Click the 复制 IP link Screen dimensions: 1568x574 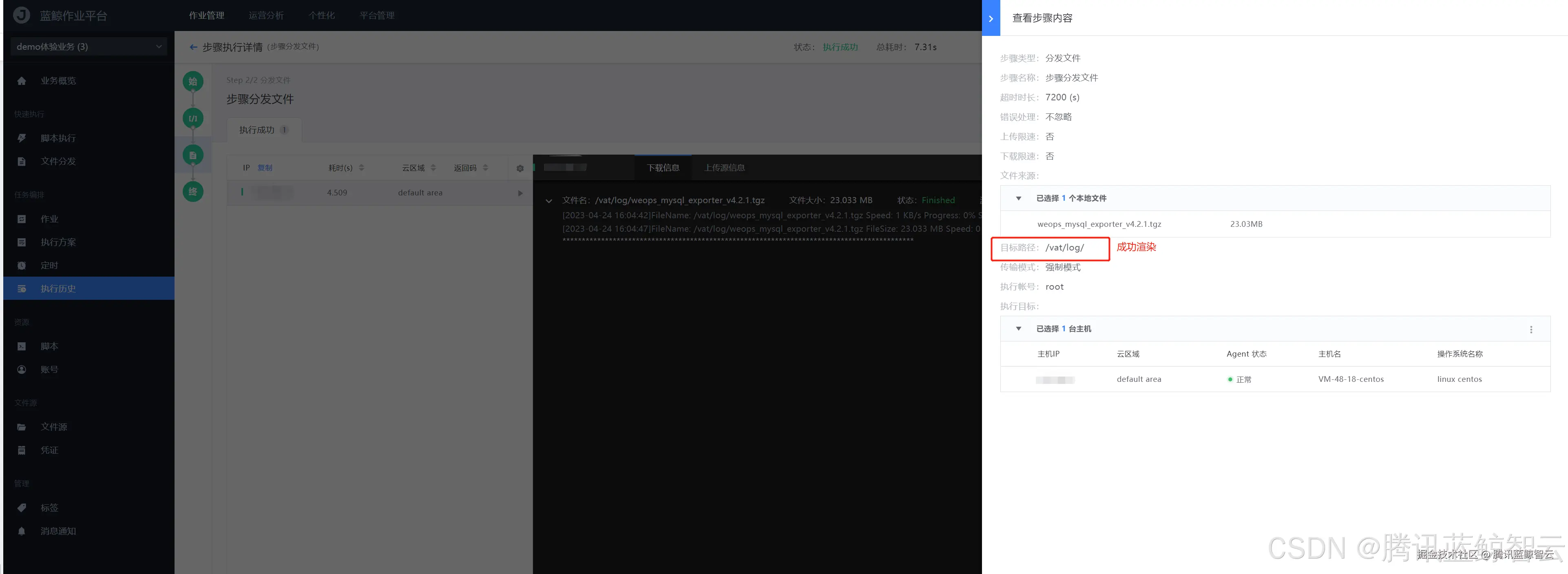coord(265,168)
